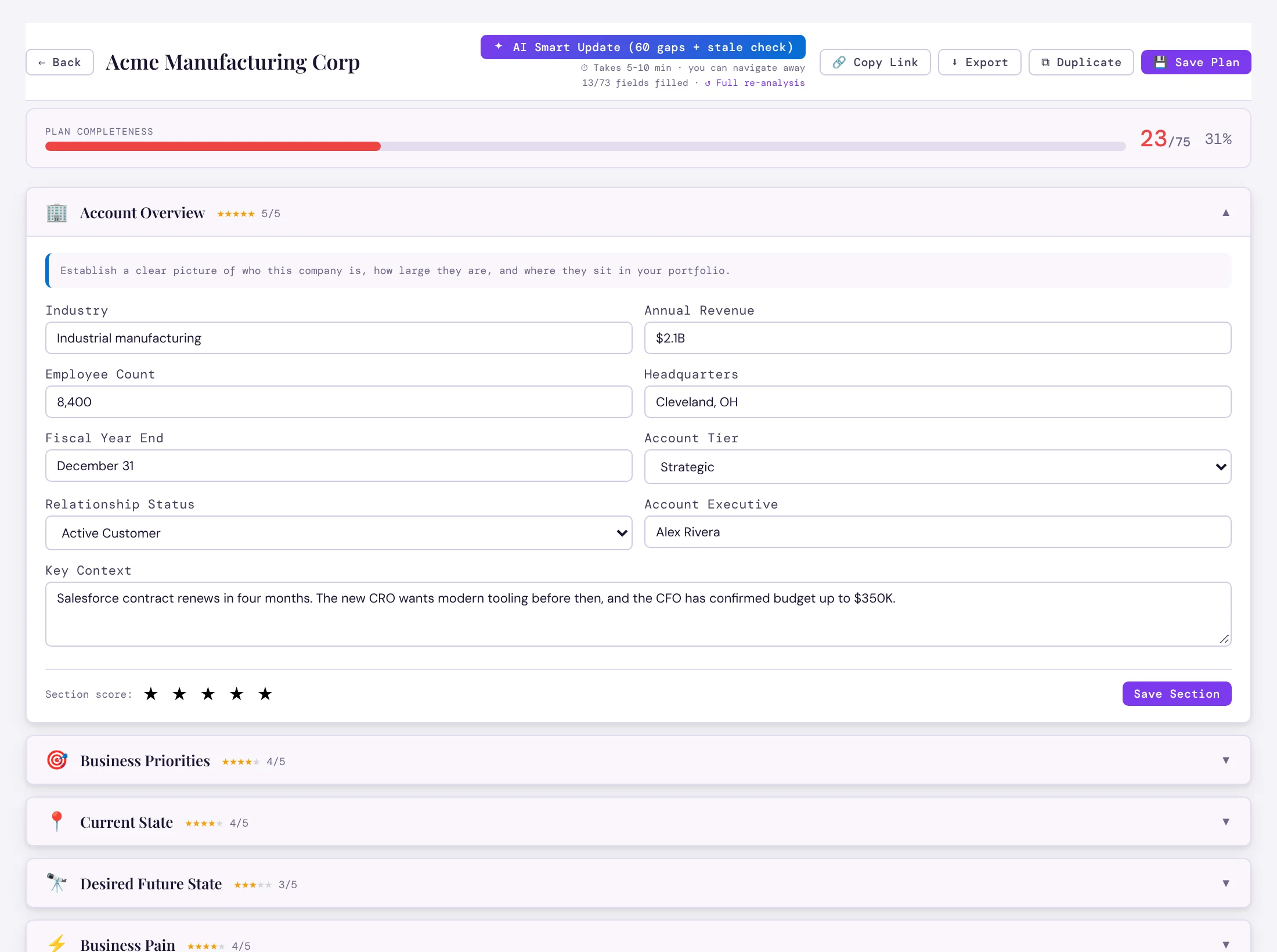This screenshot has width=1277, height=952.
Task: Export the account plan
Action: [979, 62]
